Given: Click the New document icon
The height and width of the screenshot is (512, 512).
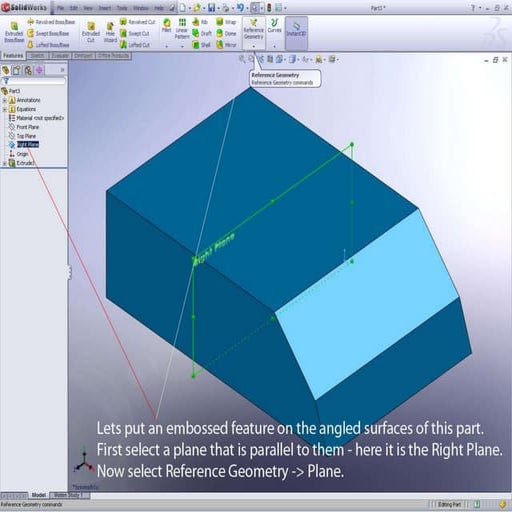Looking at the screenshot, I should click(183, 7).
